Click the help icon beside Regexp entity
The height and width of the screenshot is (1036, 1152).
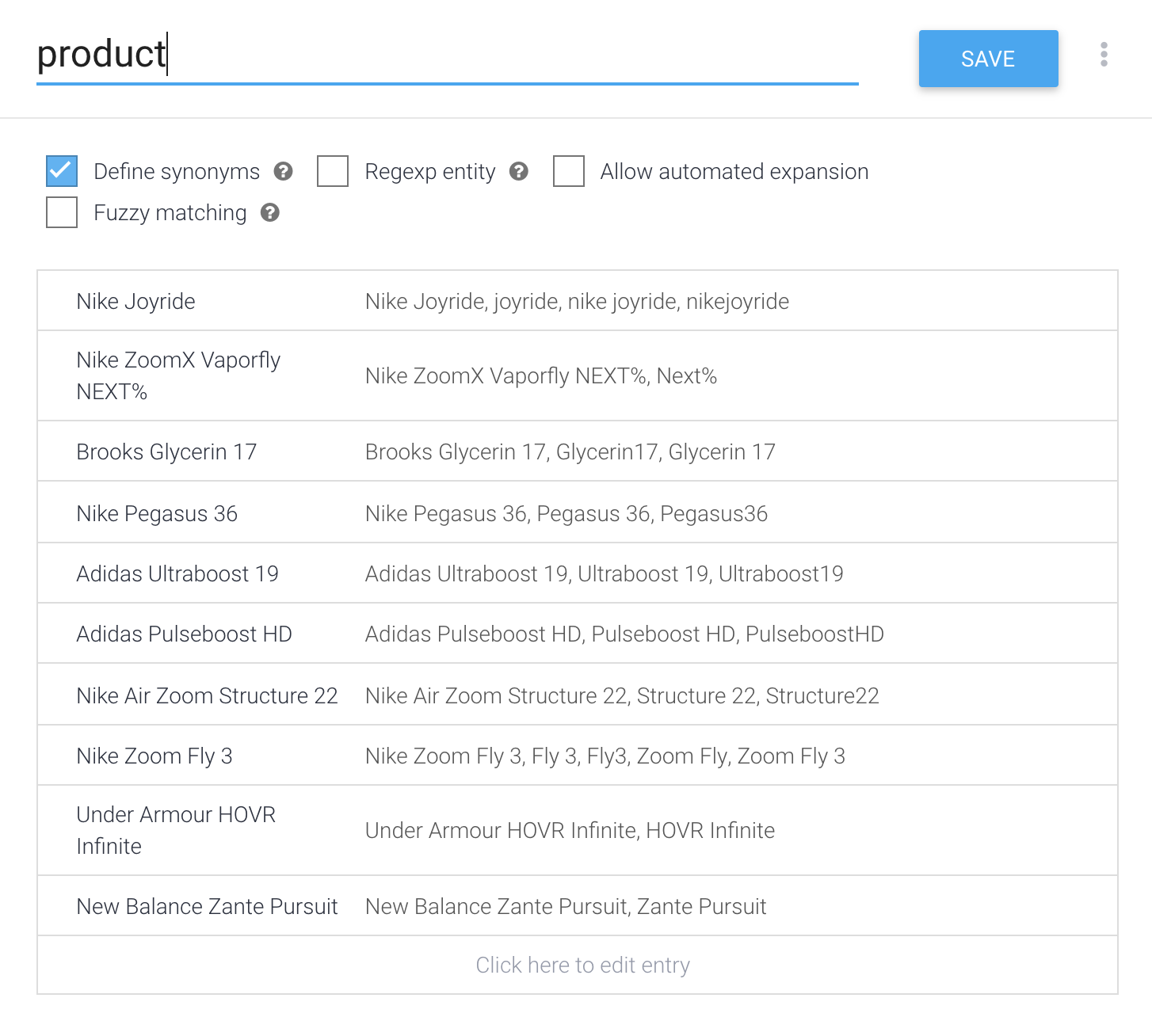coord(518,171)
